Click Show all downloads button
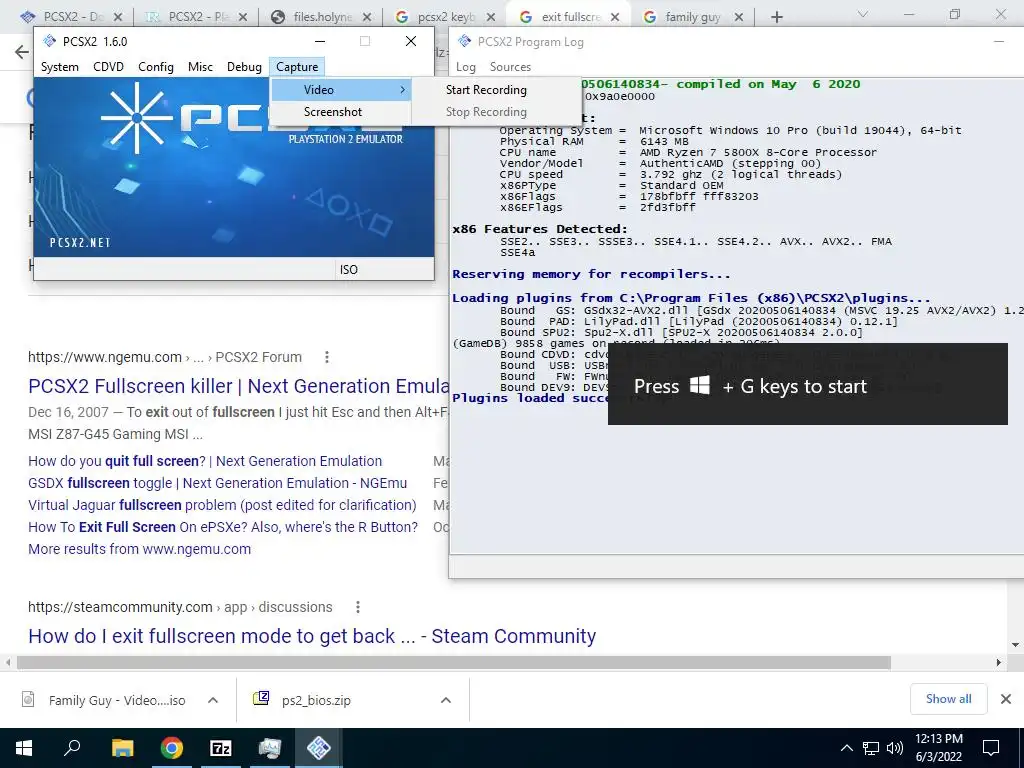This screenshot has height=768, width=1024. pos(948,699)
